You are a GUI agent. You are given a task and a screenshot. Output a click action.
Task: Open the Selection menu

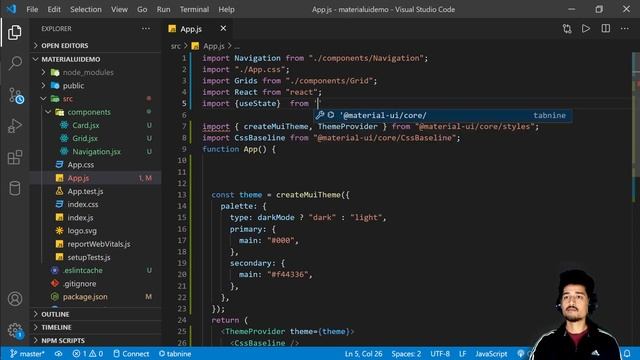86,9
